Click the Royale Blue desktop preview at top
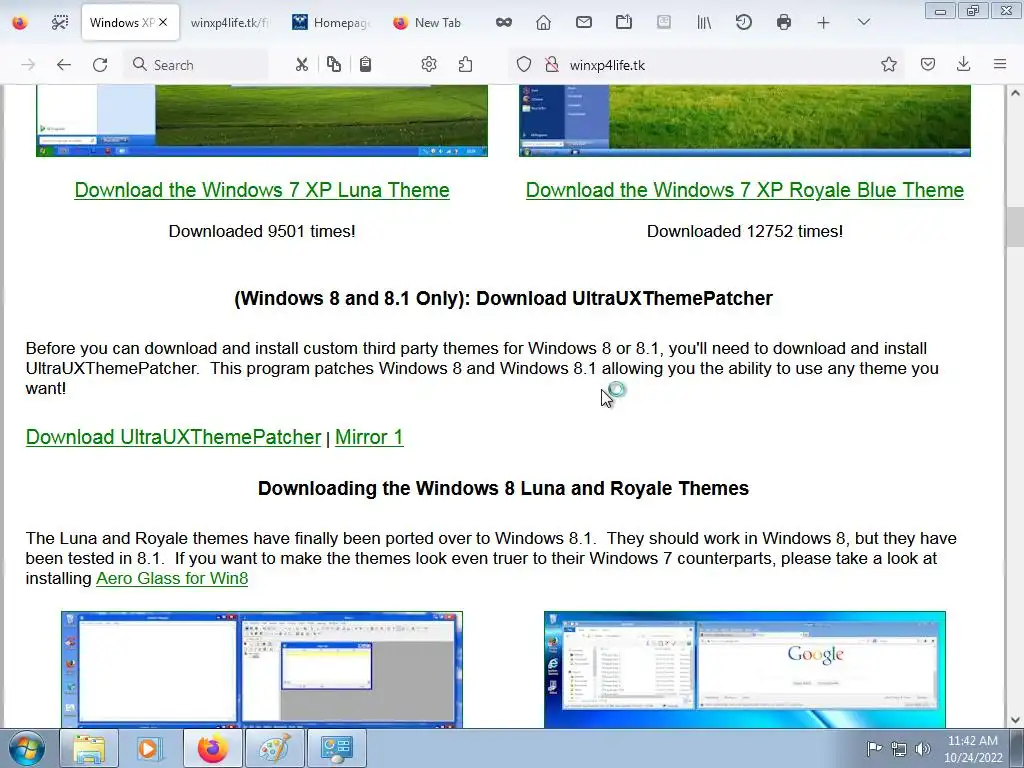The image size is (1024, 768). pyautogui.click(x=744, y=121)
